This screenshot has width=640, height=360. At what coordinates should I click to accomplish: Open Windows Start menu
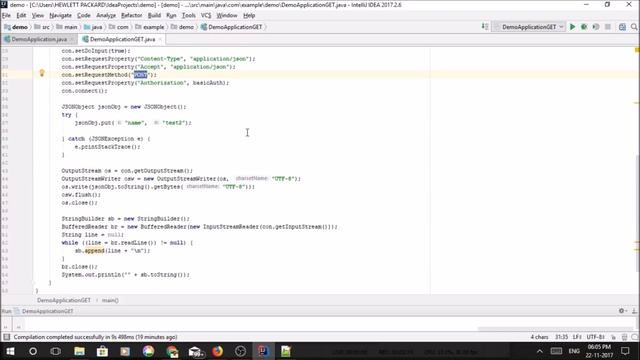click(x=10, y=351)
